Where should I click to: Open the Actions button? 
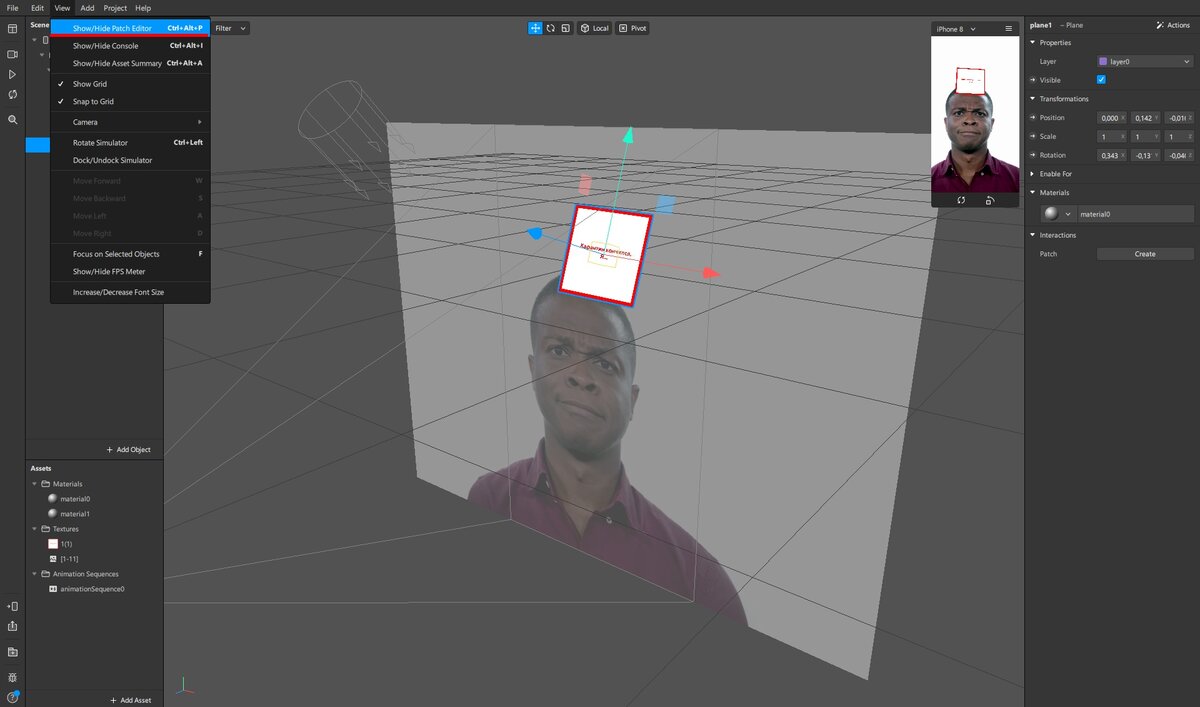[1173, 25]
